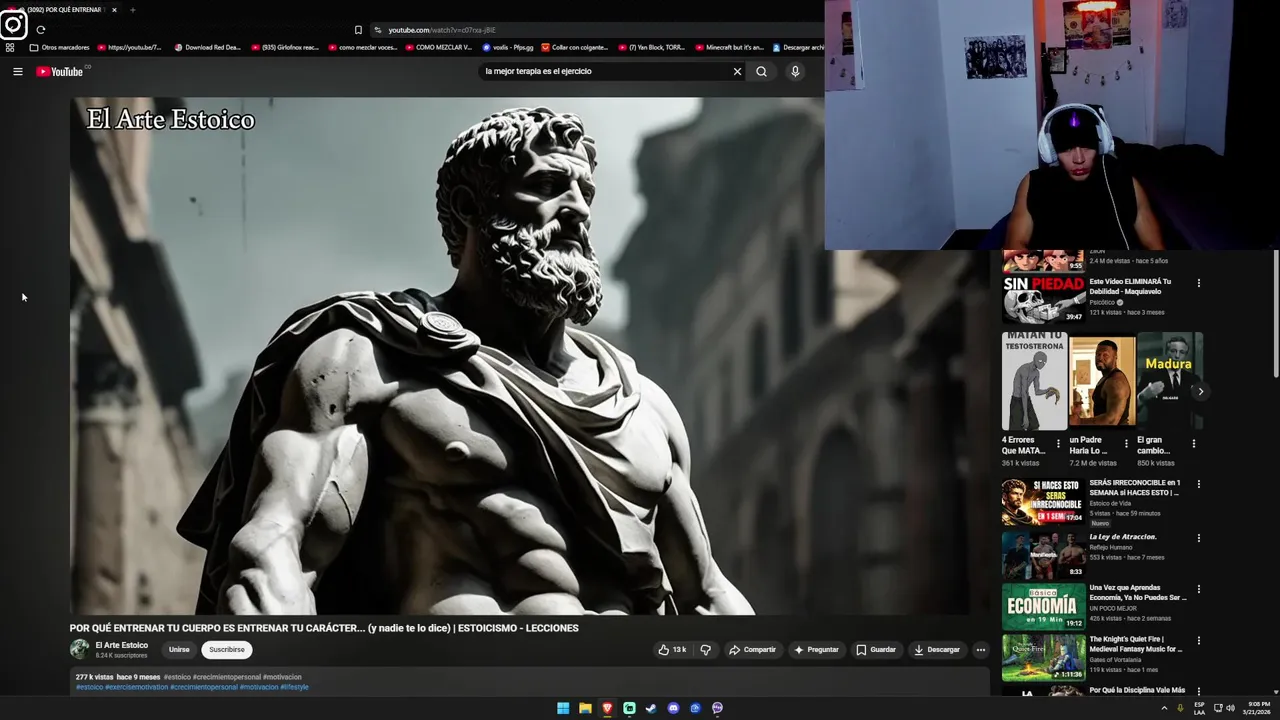Open Download Red Dea... bookmark

coord(208,47)
